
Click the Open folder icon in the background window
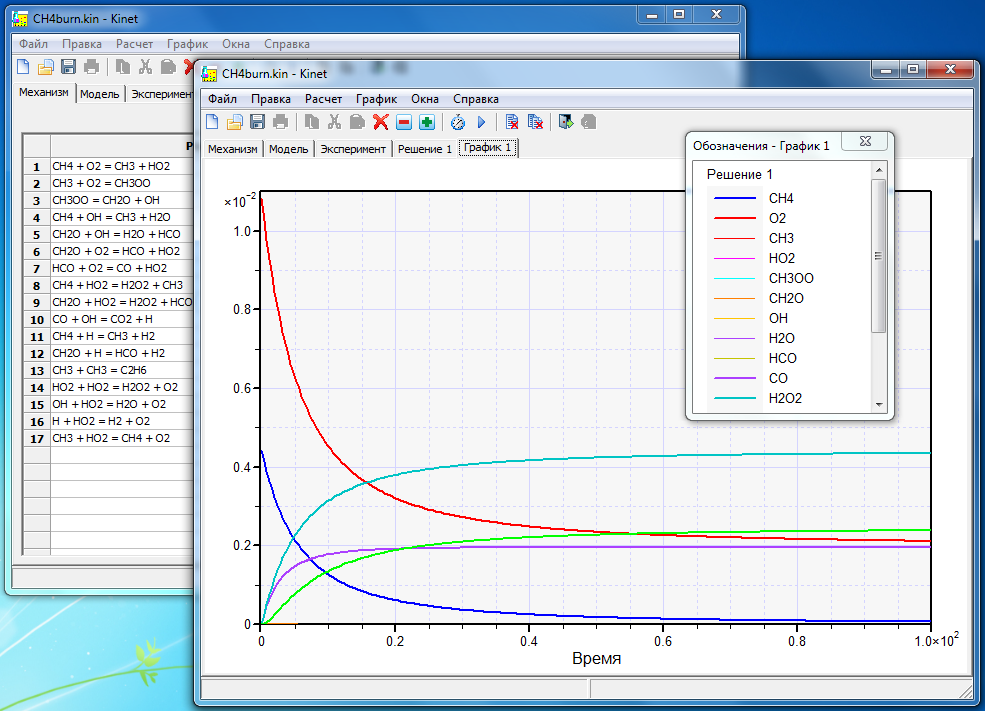pyautogui.click(x=46, y=67)
